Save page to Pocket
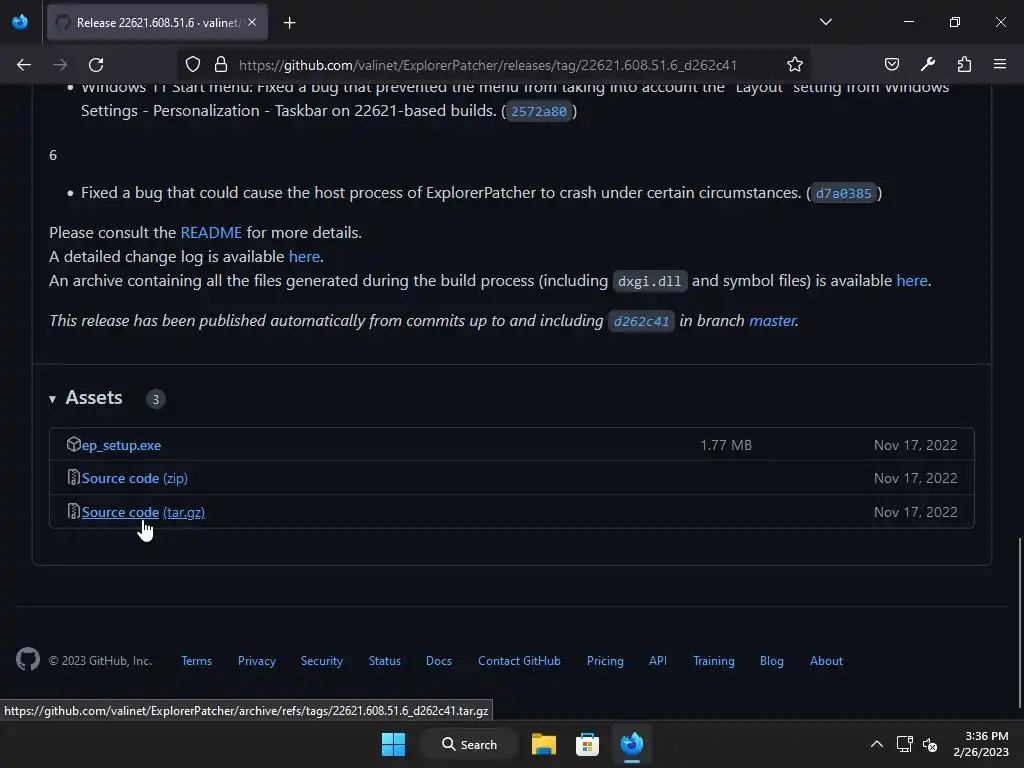Screen dimensions: 1024x768 (891, 64)
